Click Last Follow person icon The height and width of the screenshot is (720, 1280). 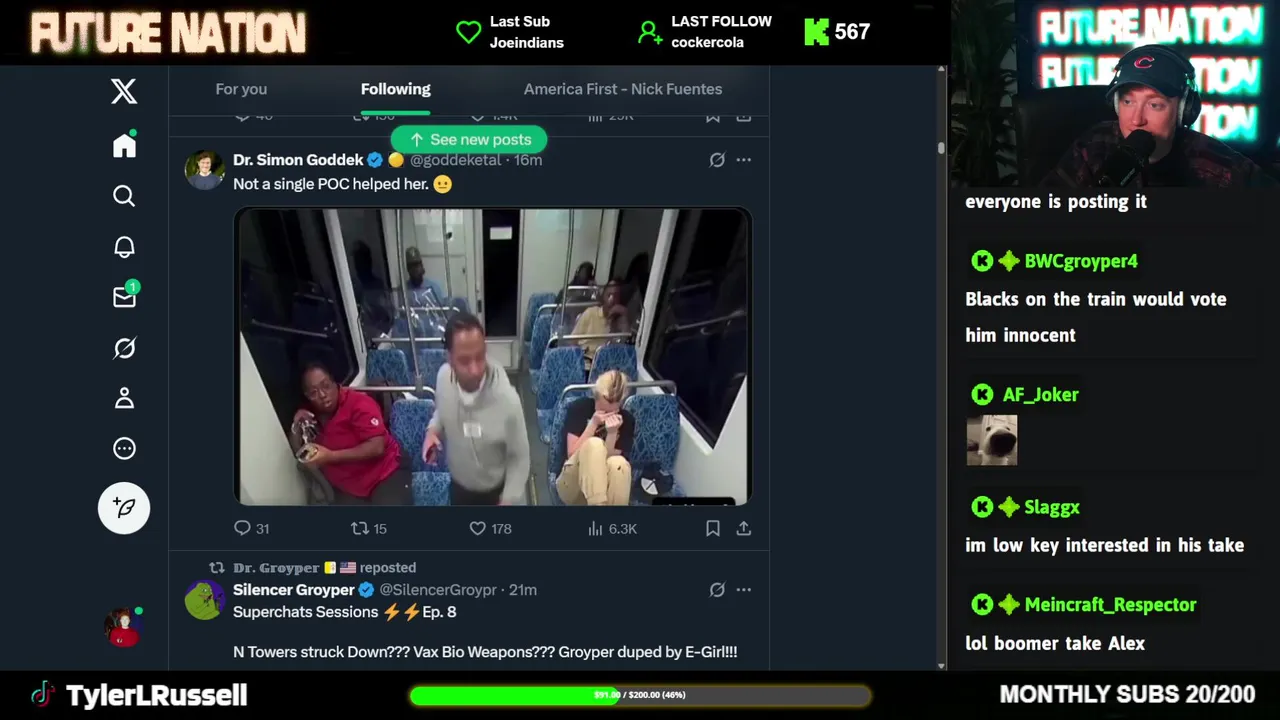(x=650, y=33)
